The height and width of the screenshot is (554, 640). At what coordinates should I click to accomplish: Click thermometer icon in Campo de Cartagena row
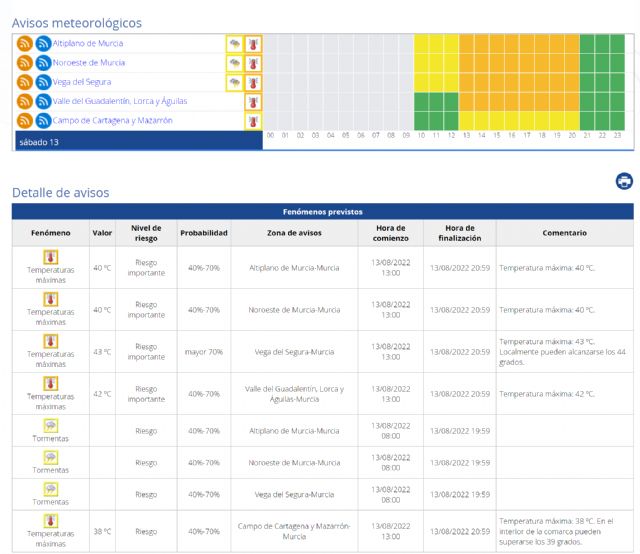coord(253,120)
